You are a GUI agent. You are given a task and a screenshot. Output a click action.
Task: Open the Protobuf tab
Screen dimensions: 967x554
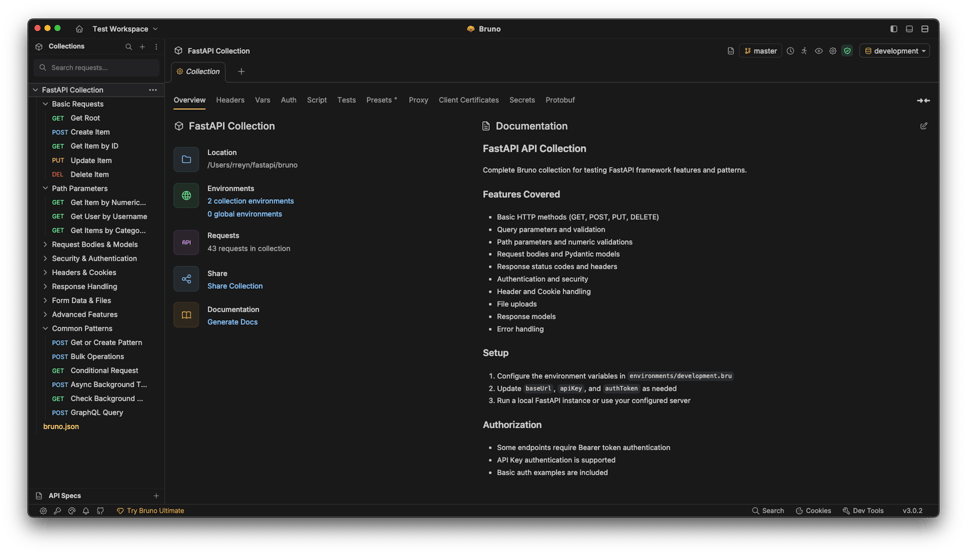coord(560,100)
